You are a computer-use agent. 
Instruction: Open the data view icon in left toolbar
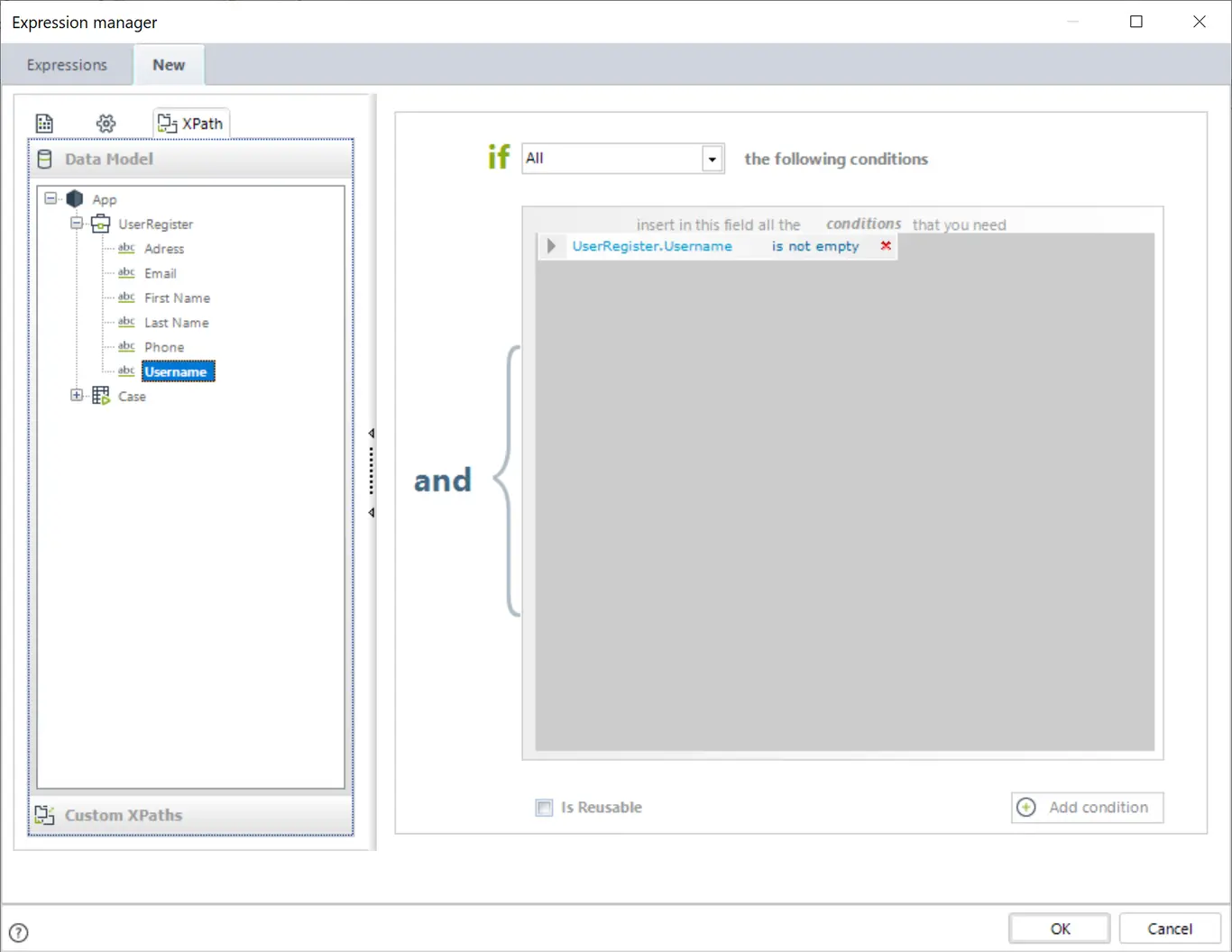[x=44, y=124]
